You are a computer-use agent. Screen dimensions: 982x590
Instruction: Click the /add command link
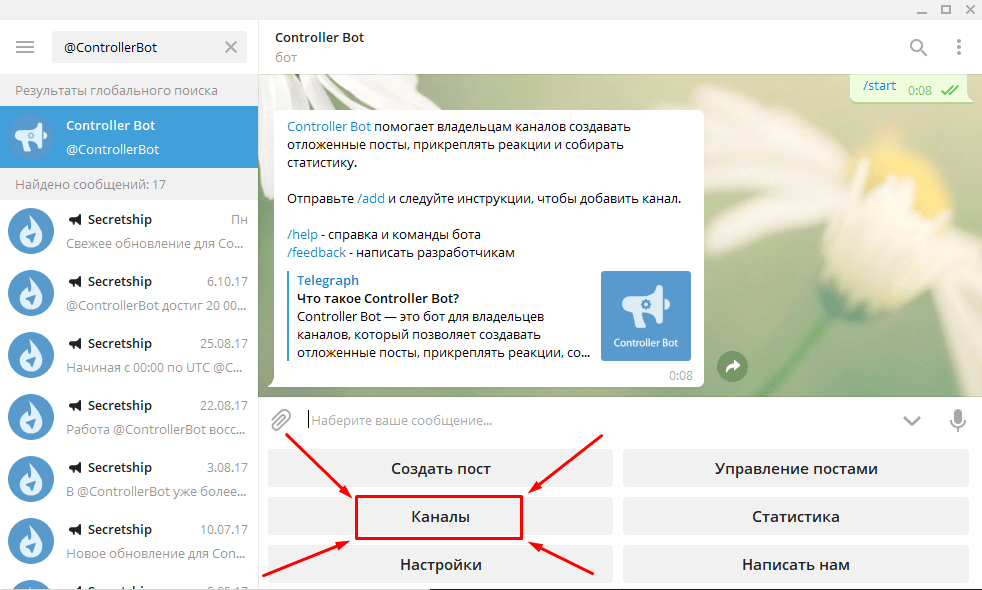point(371,199)
